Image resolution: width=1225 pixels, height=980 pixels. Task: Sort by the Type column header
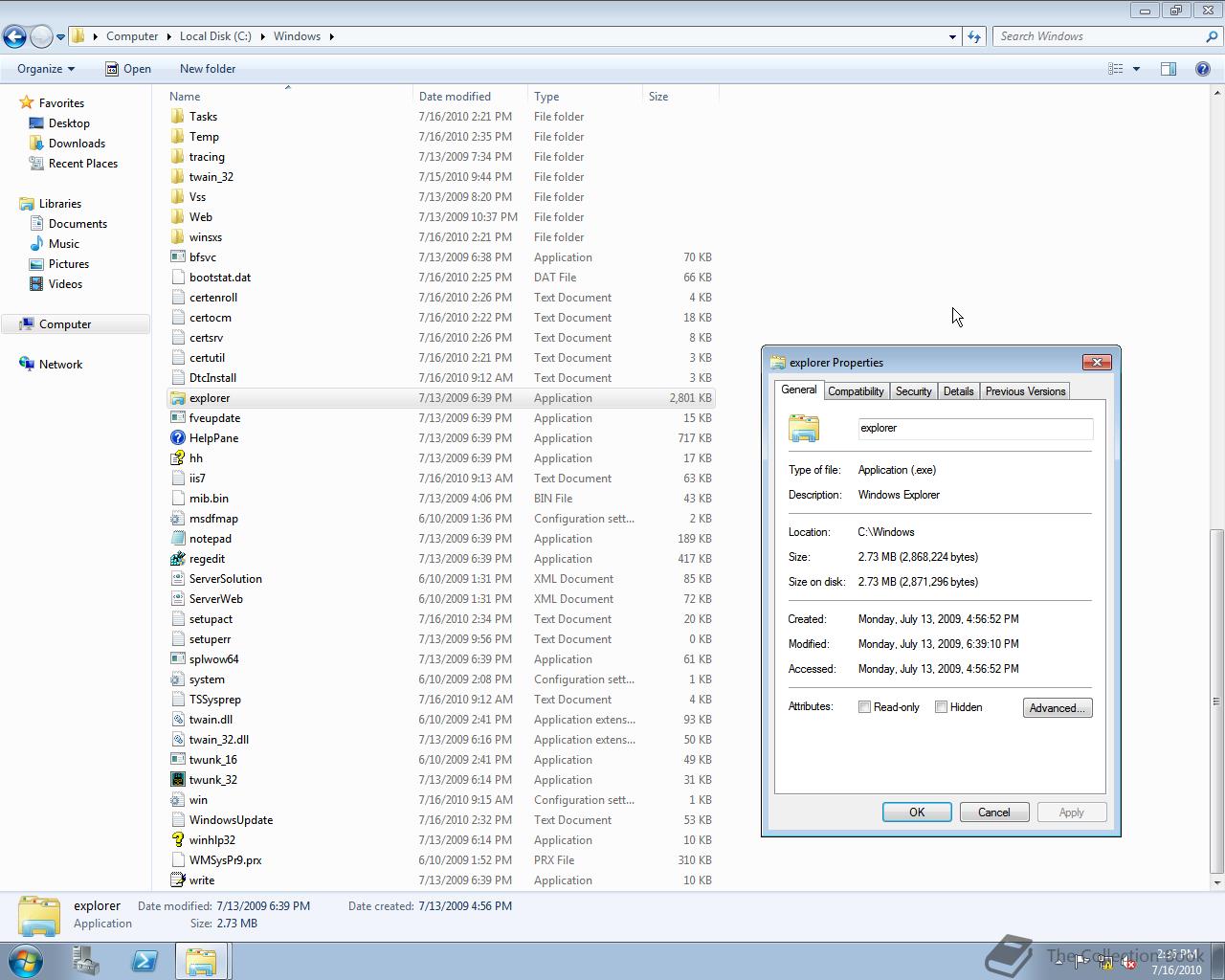585,96
